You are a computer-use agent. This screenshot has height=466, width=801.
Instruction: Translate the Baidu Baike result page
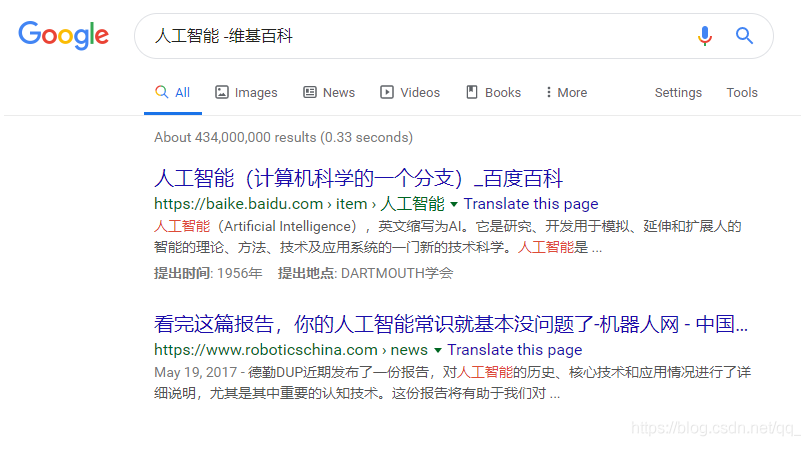pyautogui.click(x=531, y=204)
